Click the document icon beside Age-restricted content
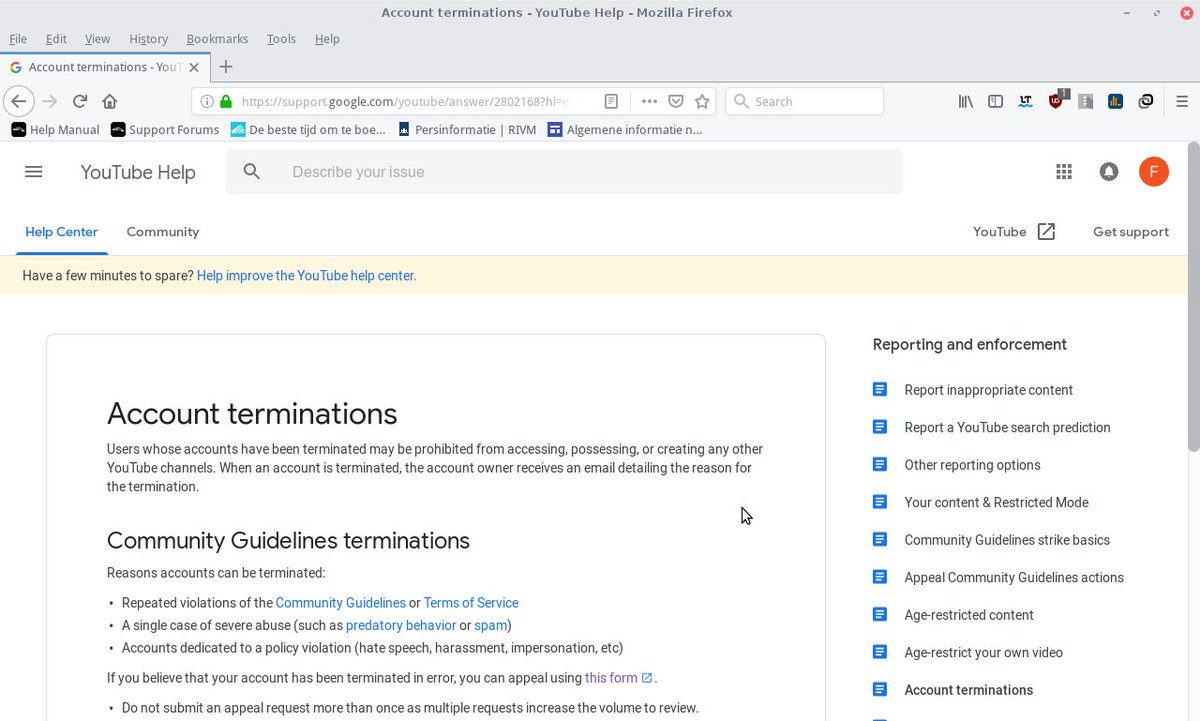 [x=880, y=615]
